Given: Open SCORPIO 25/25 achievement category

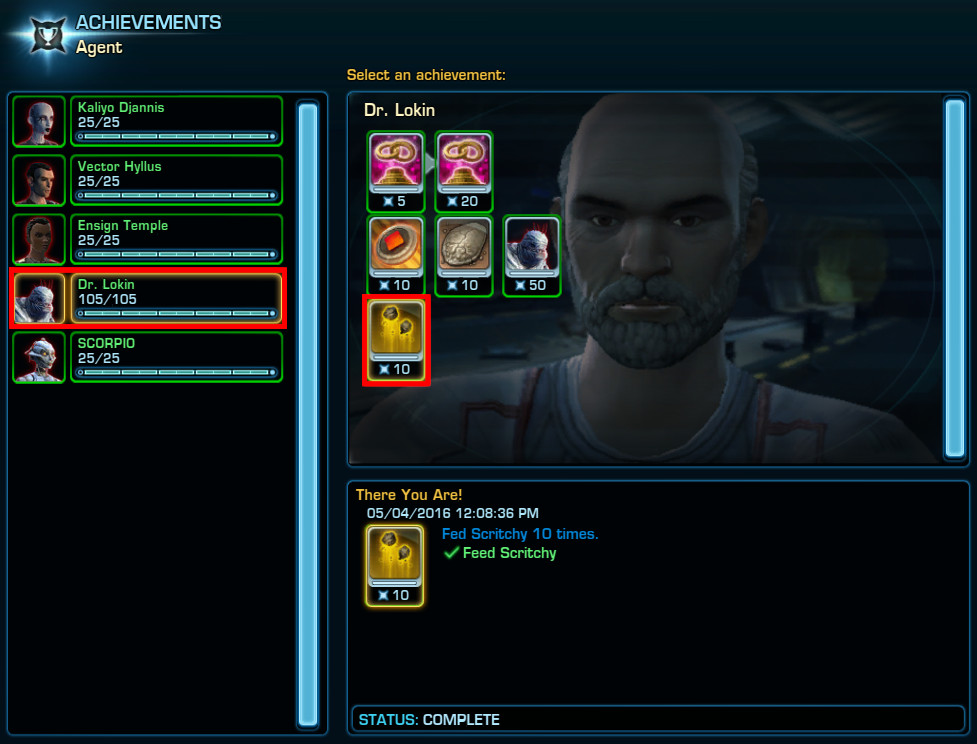Looking at the screenshot, I should pos(176,357).
